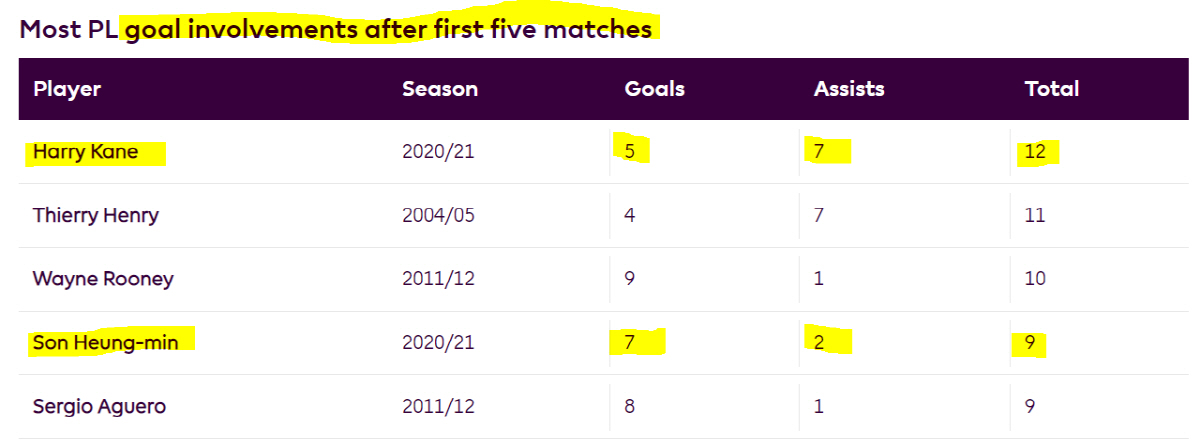
Task: Click Harry Kane's total of 12
Action: tap(1034, 152)
